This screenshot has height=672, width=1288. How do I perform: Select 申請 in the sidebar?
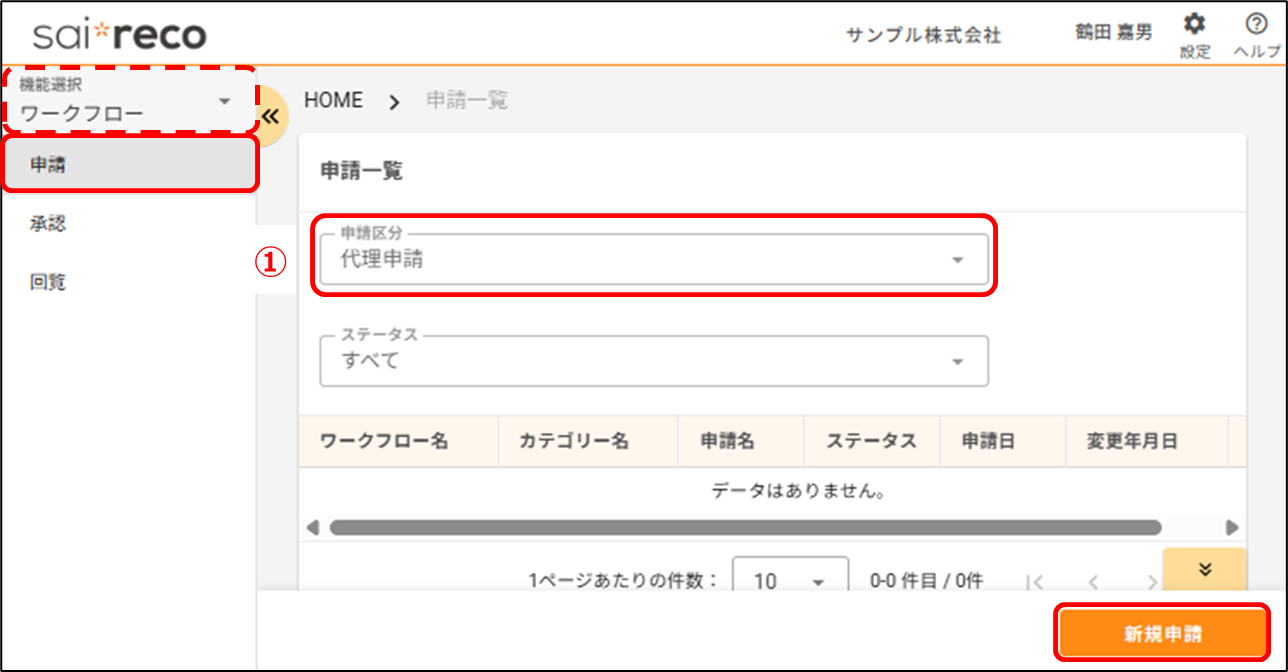coord(130,165)
